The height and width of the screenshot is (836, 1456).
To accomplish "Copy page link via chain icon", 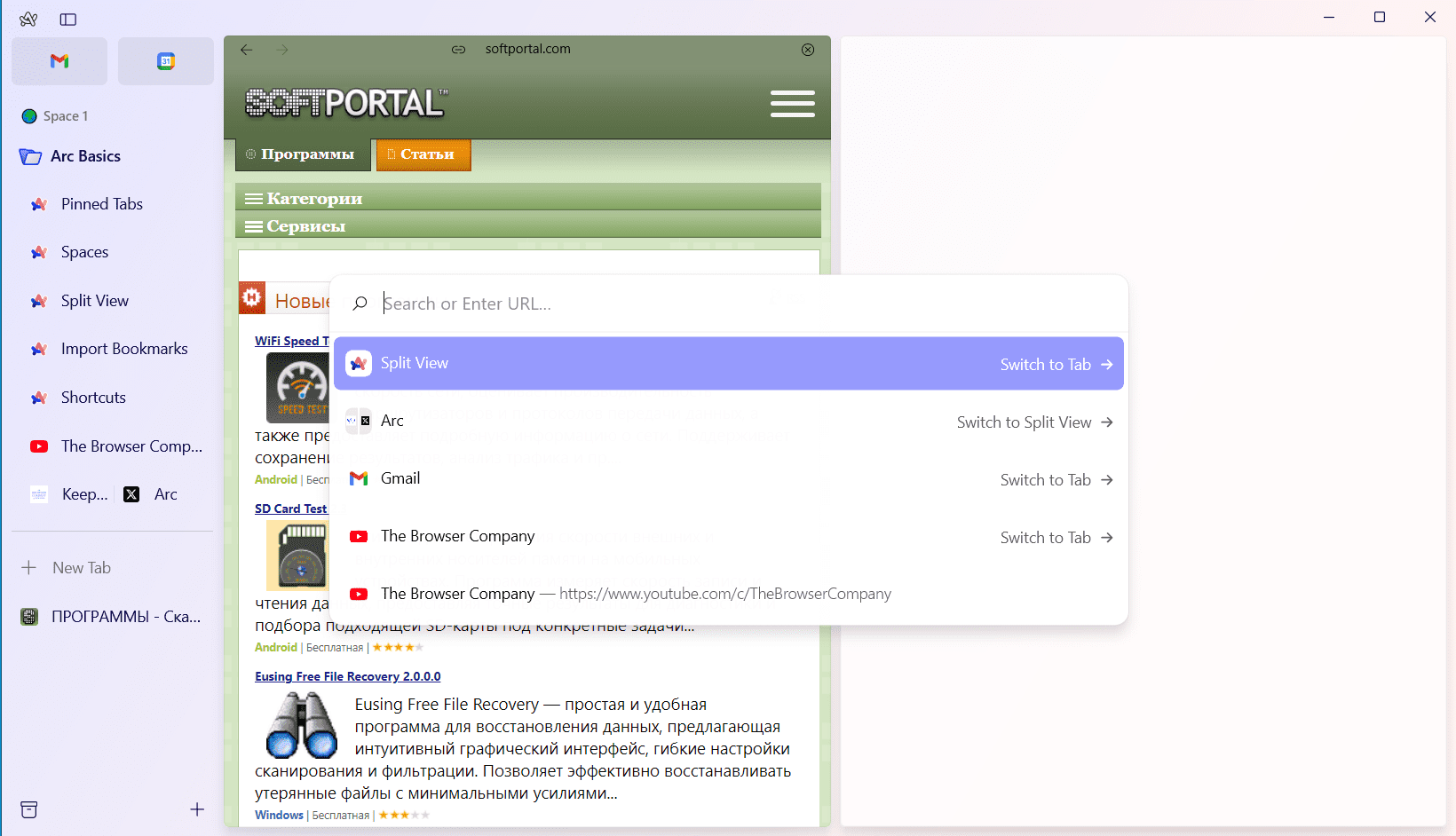I will click(458, 50).
